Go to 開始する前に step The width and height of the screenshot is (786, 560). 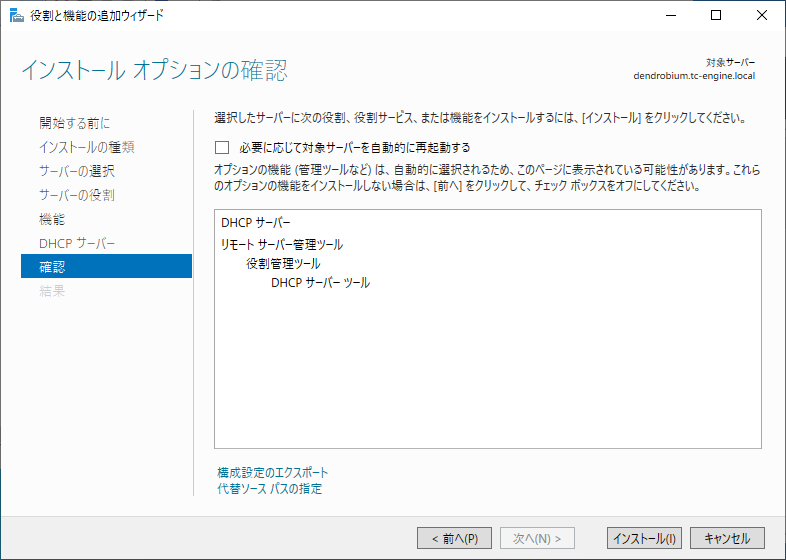(75, 123)
